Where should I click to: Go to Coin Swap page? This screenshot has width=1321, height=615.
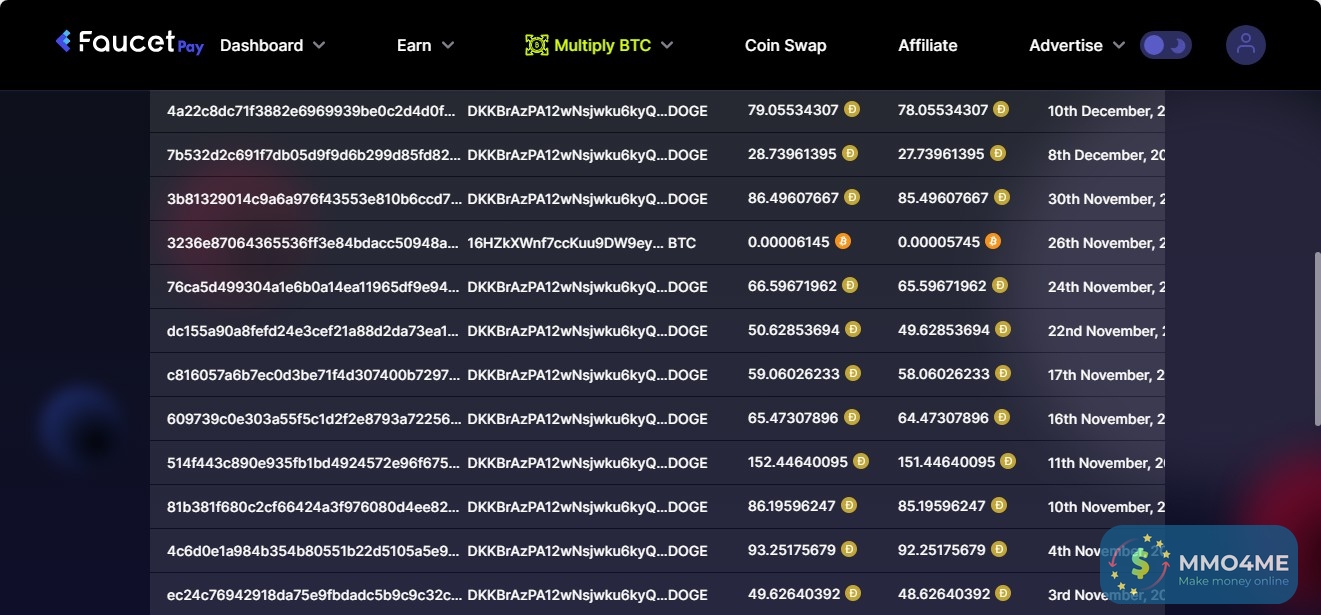785,45
